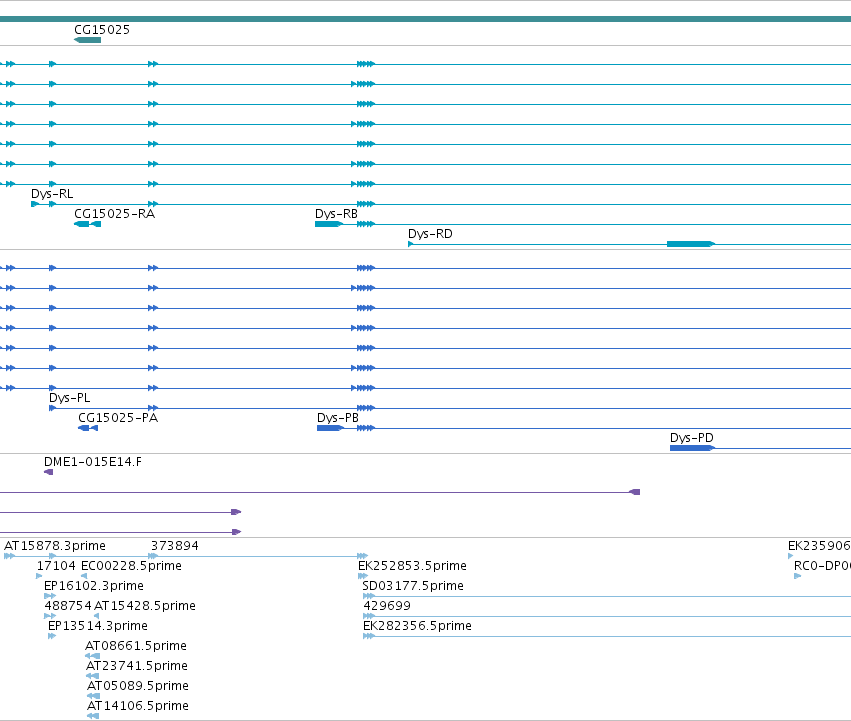Click the wide teal gene bar at top
The height and width of the screenshot is (721, 851).
[426, 19]
